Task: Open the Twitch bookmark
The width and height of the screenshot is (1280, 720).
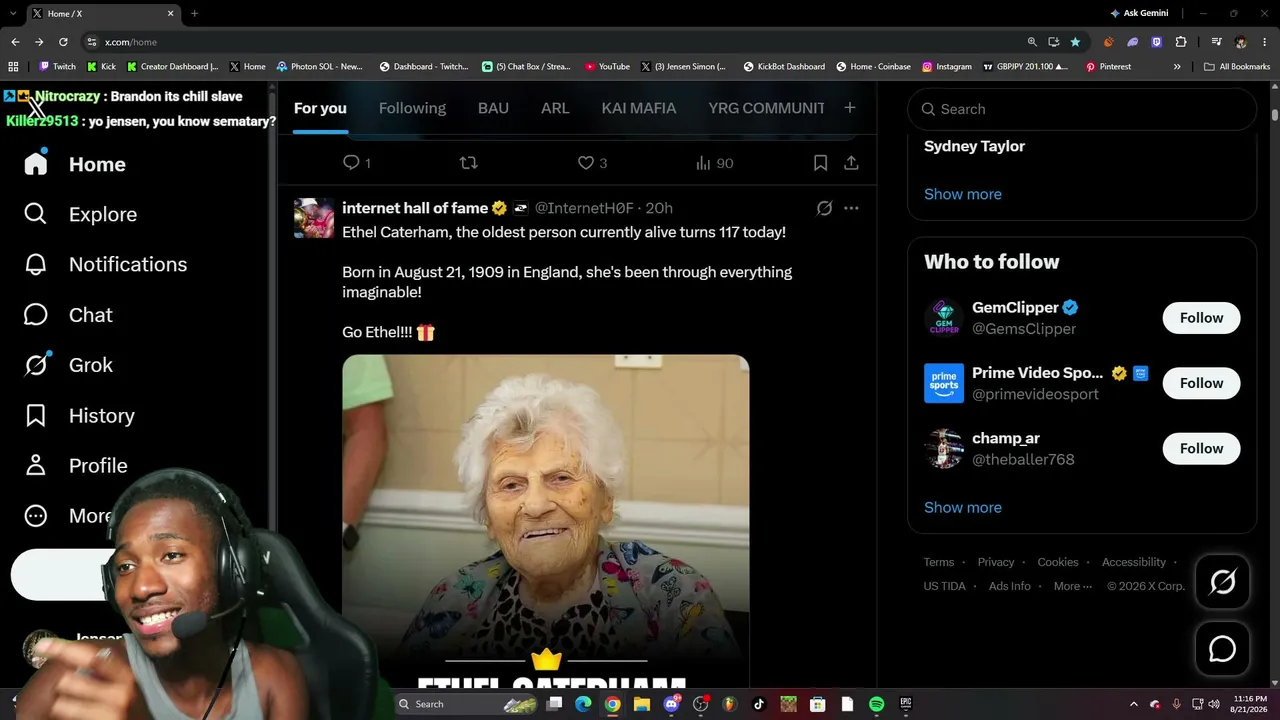Action: pos(57,67)
